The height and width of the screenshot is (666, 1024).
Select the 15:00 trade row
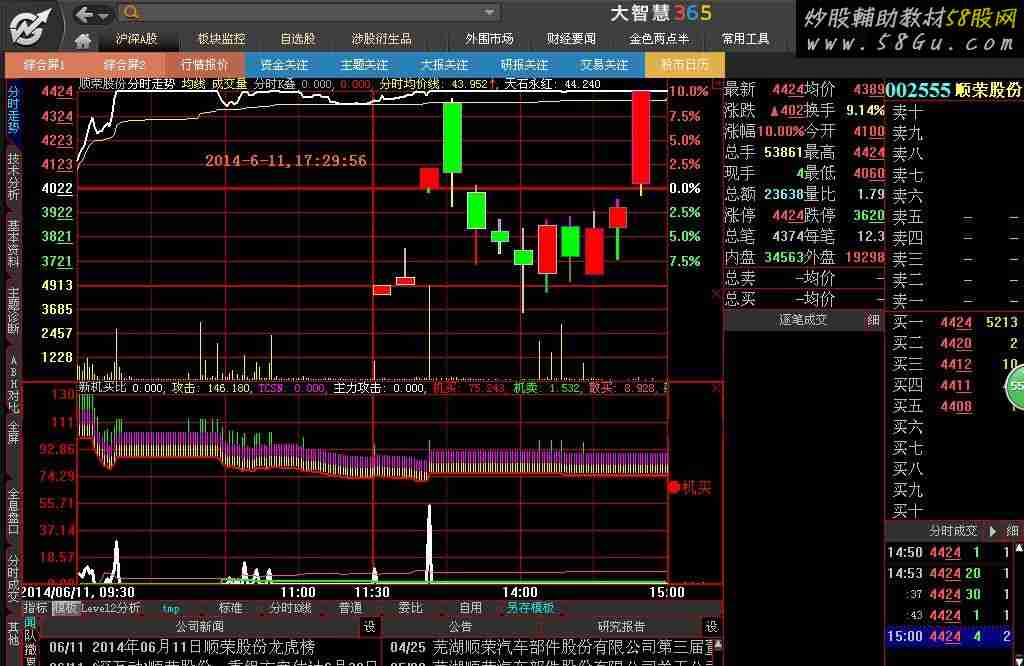point(951,637)
